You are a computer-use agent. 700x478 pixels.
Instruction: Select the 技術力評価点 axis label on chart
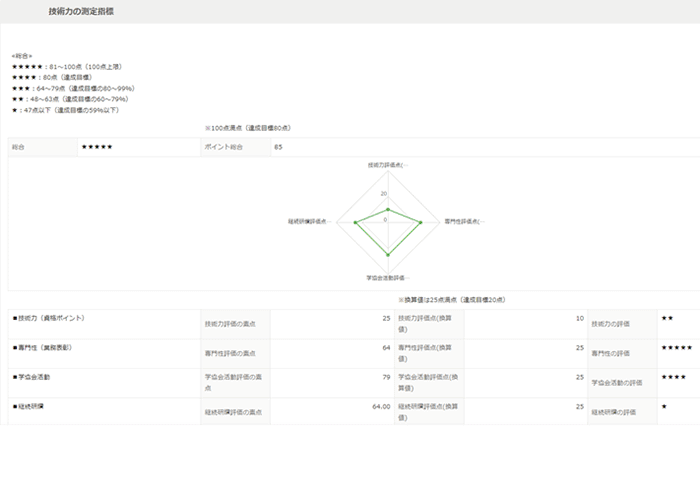pos(387,164)
